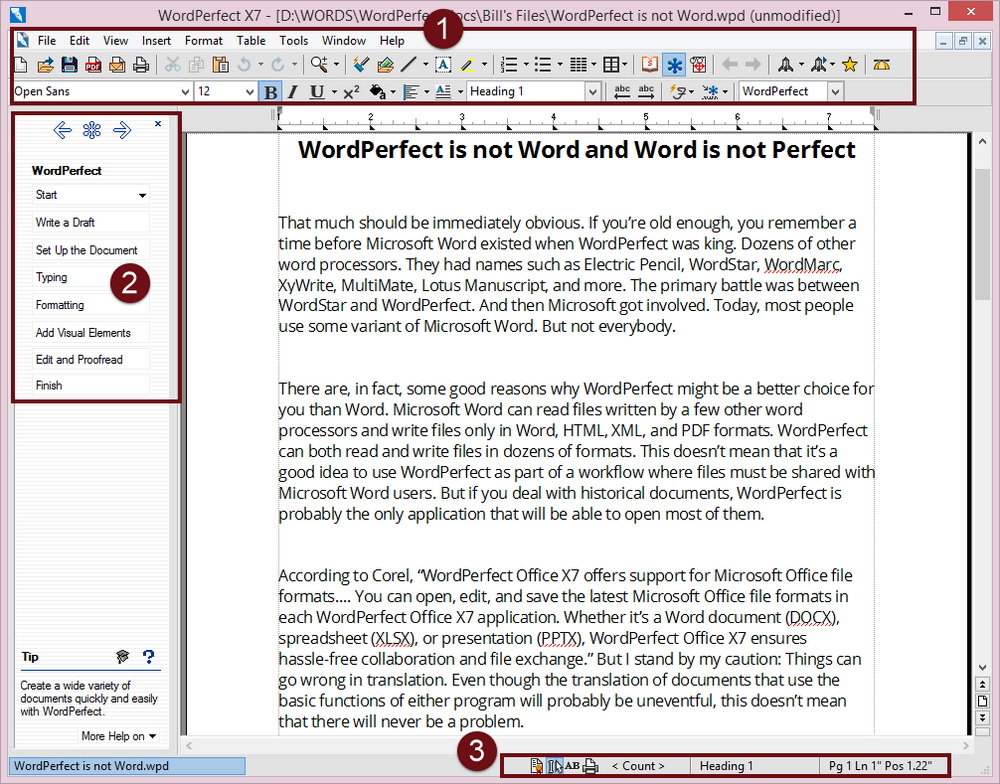Go back in the PerfectExpert panel
Screen dimensions: 1000x784
pos(62,130)
